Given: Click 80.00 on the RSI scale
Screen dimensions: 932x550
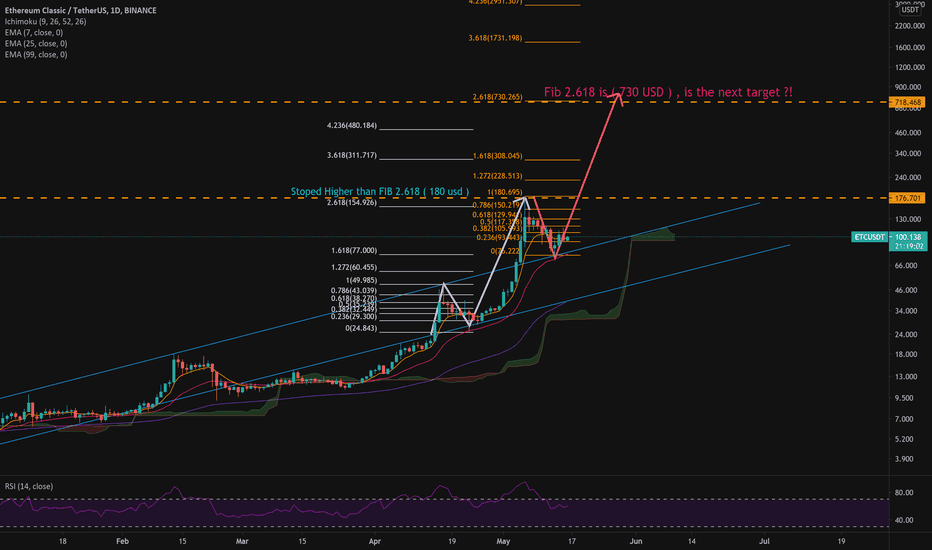Looking at the screenshot, I should [903, 492].
